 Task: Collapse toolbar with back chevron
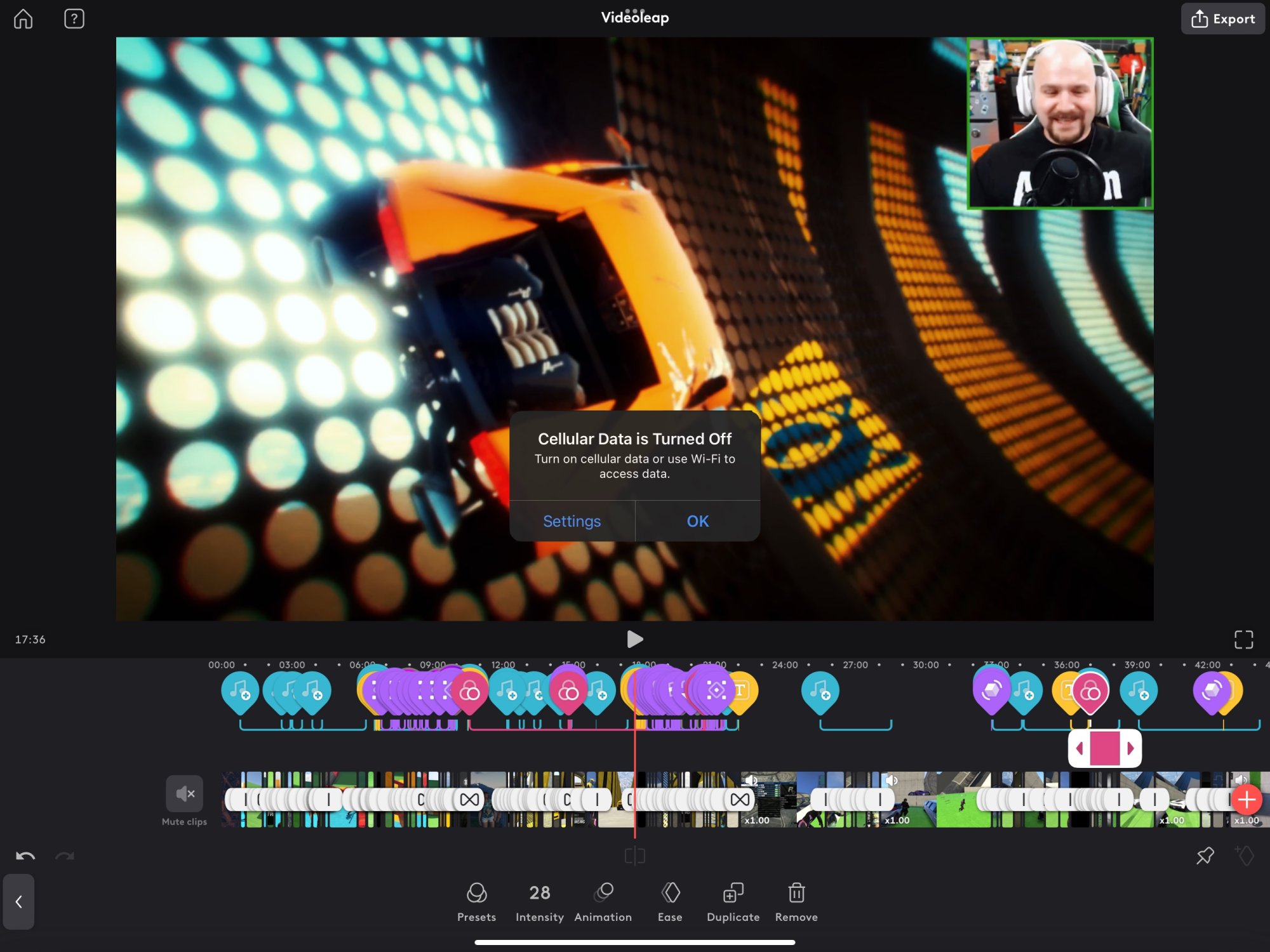tap(19, 902)
